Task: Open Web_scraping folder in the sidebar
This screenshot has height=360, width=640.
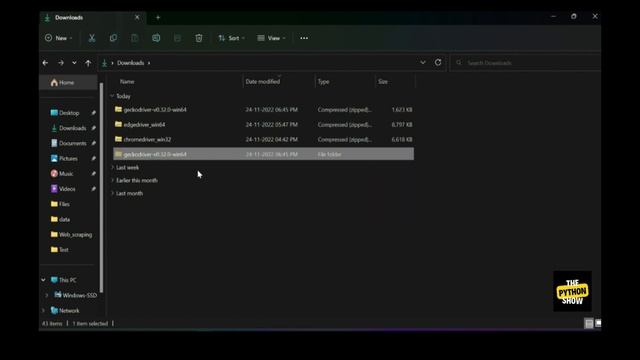Action: point(75,234)
